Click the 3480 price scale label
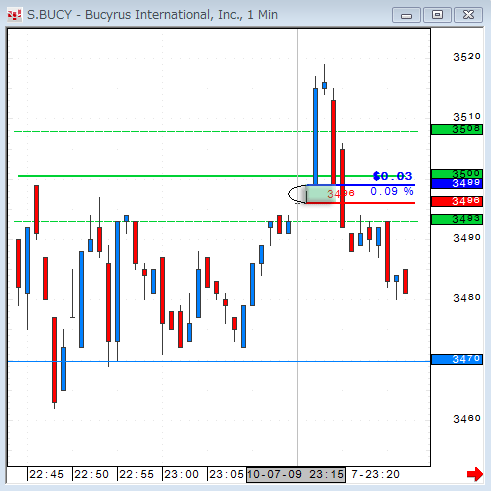The image size is (491, 491). tap(467, 298)
